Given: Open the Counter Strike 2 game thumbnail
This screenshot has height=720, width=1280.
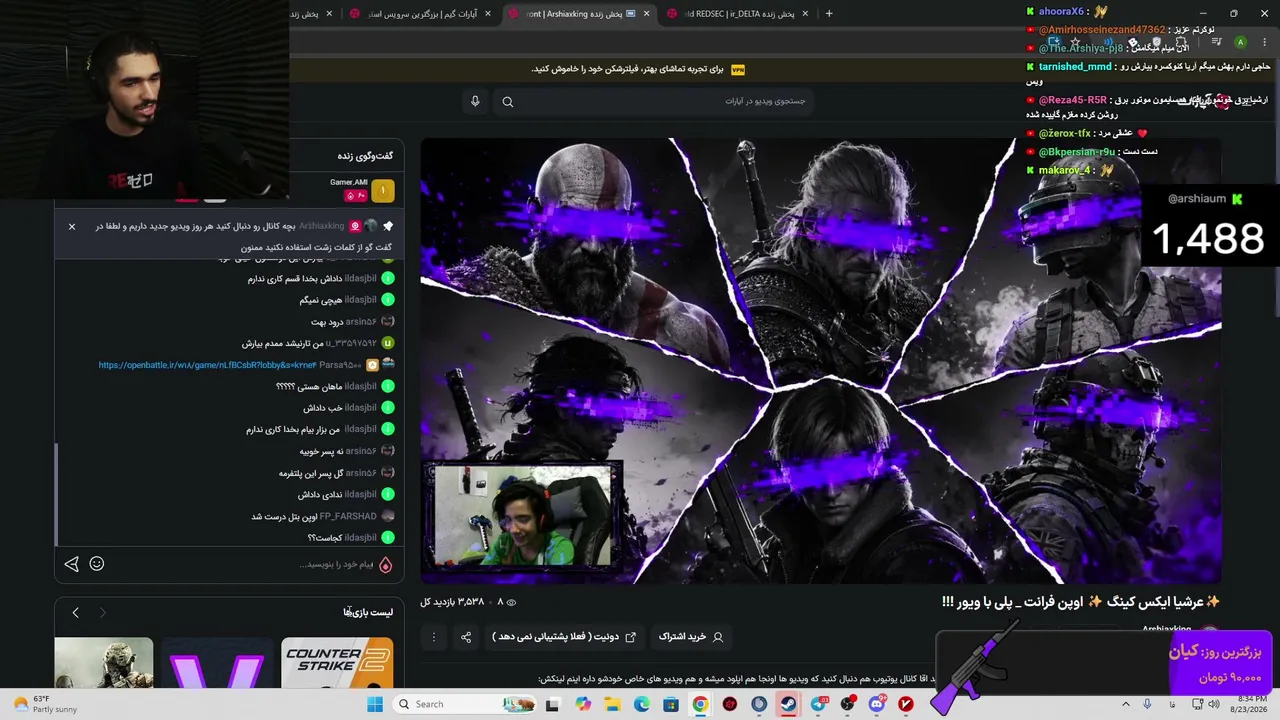Looking at the screenshot, I should (337, 664).
